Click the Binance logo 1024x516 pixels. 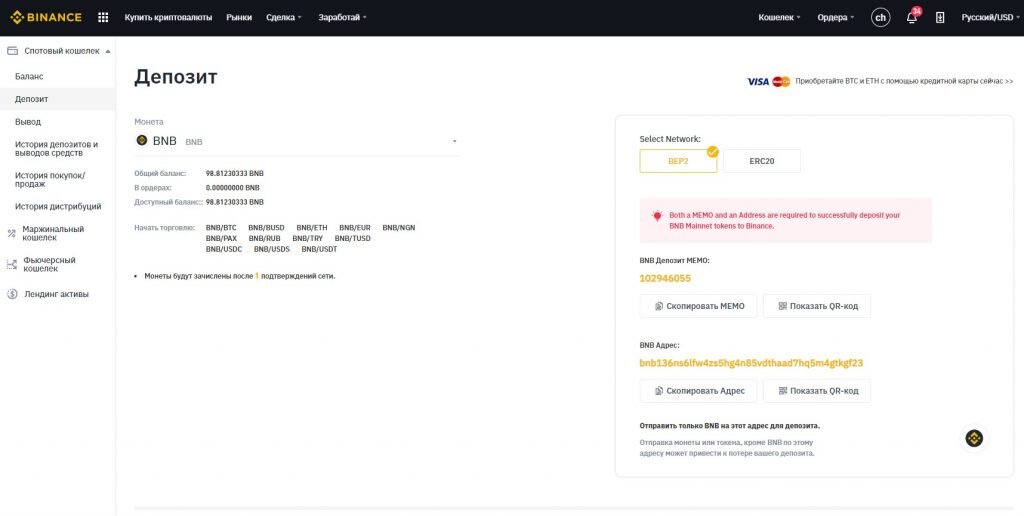coord(46,18)
